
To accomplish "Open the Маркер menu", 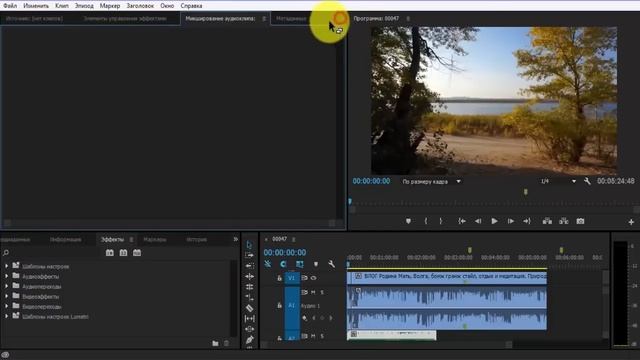I will tap(110, 6).
